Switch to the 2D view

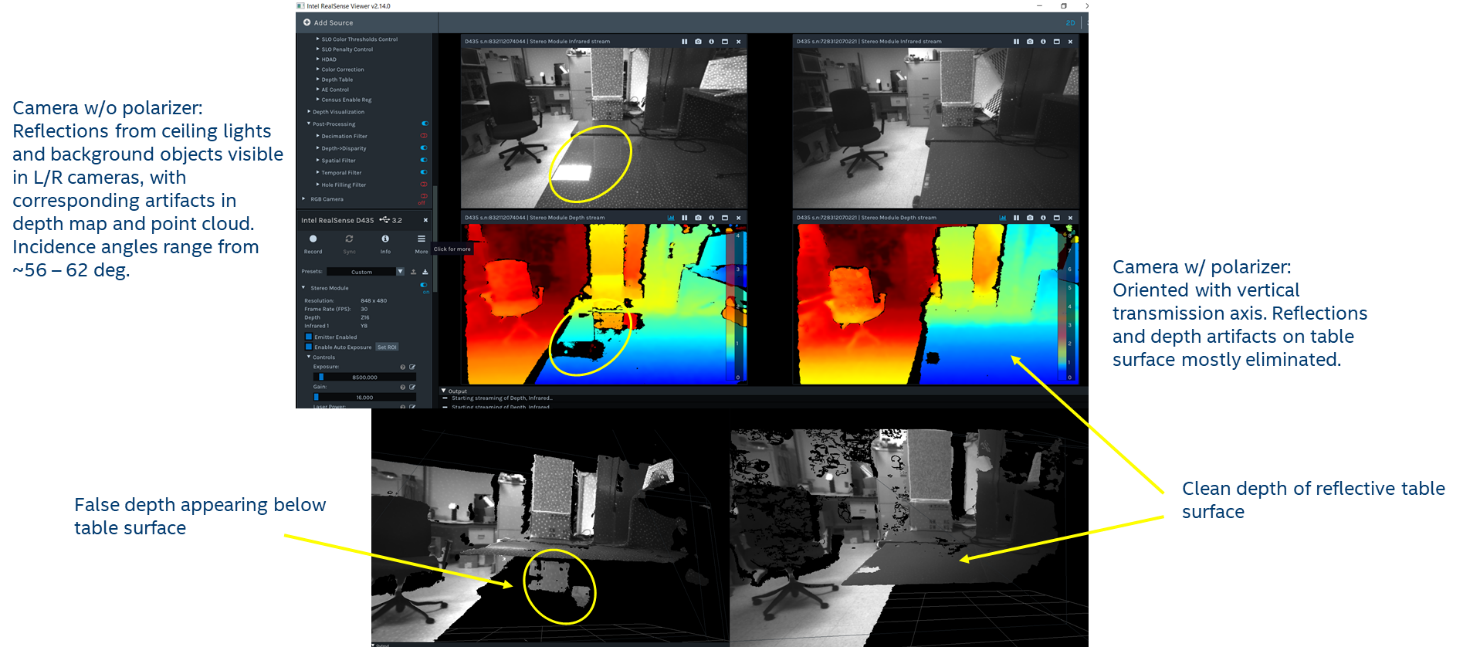tap(1070, 22)
